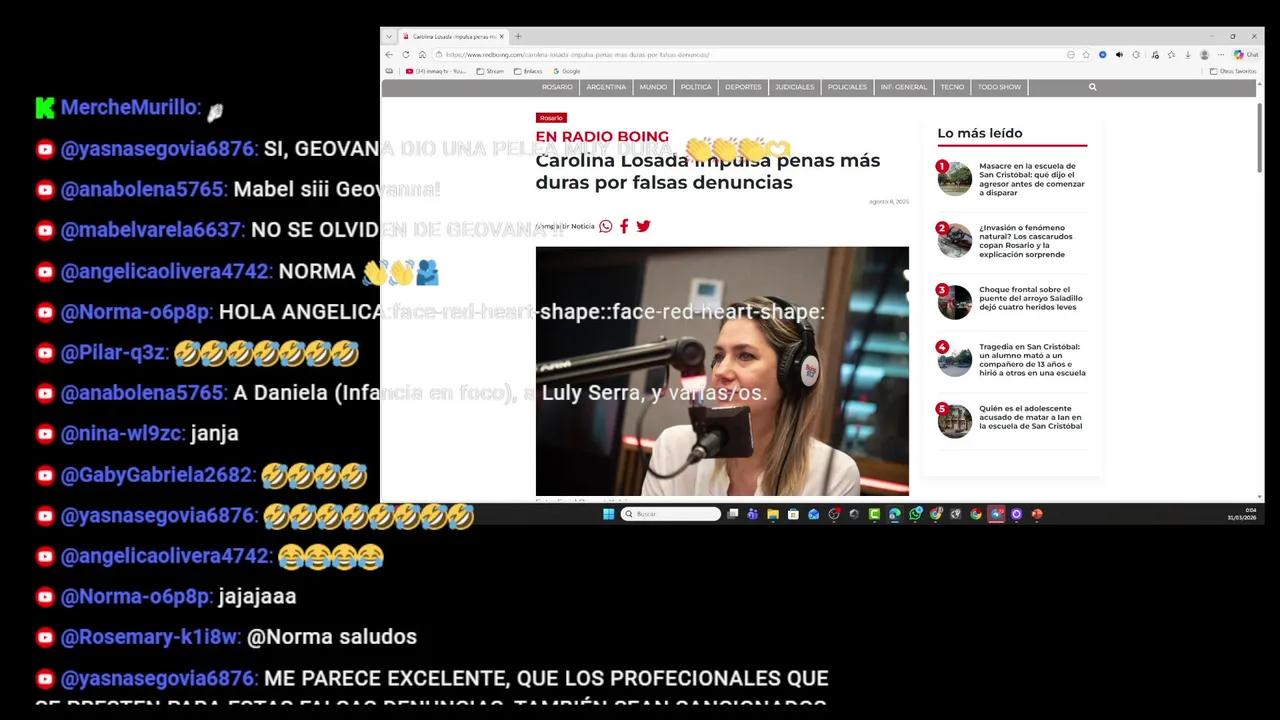Open the TODO SHOW menu section
Viewport: 1280px width, 720px height.
pyautogui.click(x=999, y=87)
